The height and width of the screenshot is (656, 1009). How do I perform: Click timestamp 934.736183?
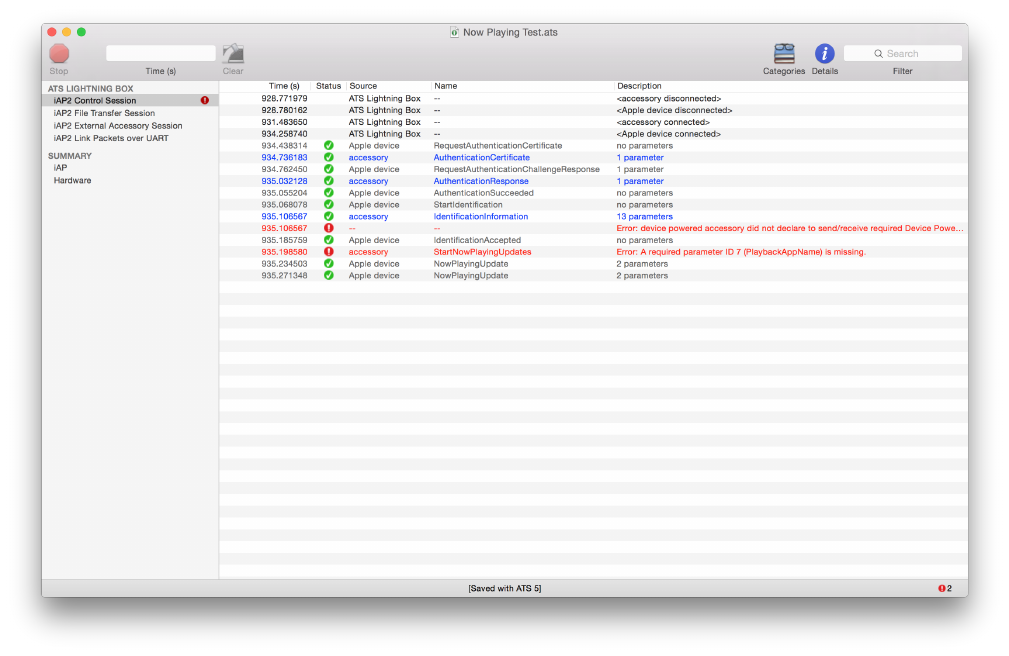pos(284,157)
